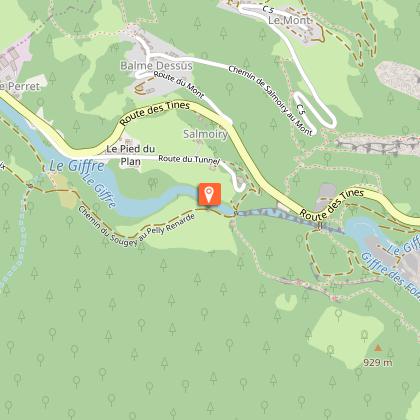Screen dimensions: 420x420
Task: Click the C 5 road label near hairpin bends
Action: point(301,109)
